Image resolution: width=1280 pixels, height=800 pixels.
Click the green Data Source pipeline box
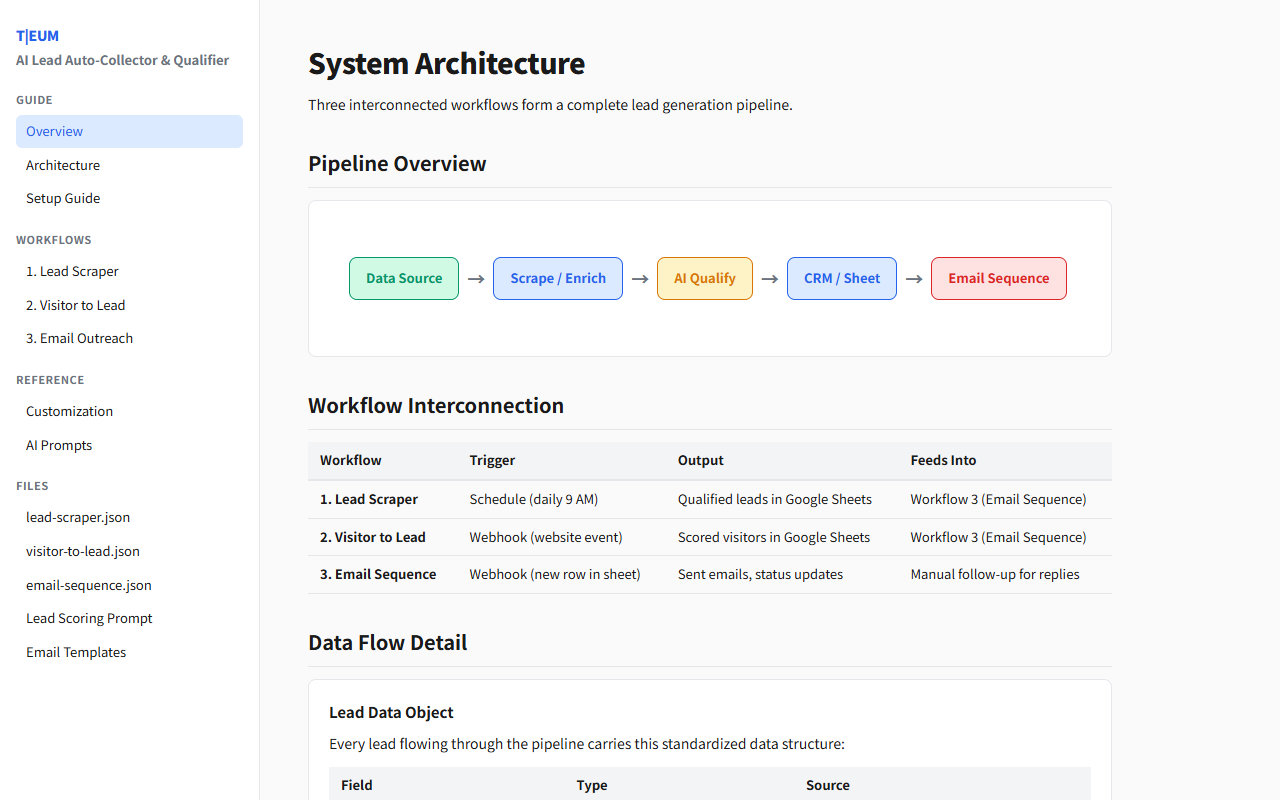404,278
